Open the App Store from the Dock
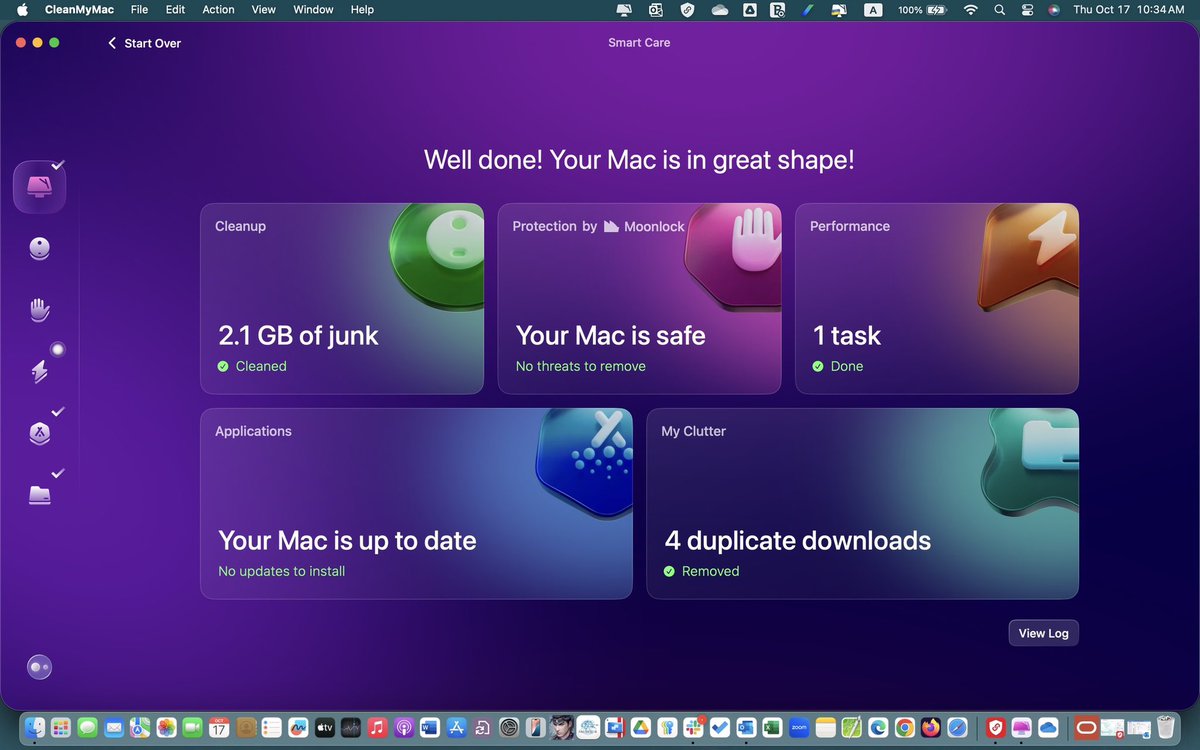The width and height of the screenshot is (1200, 750). (x=456, y=727)
